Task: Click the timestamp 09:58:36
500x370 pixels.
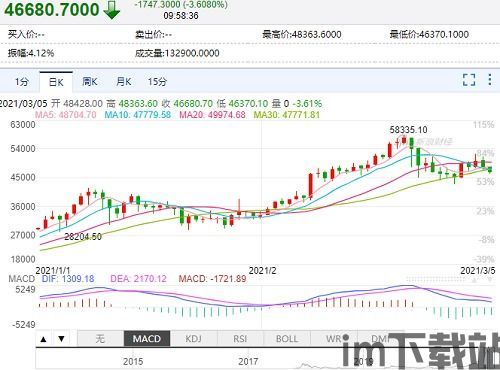Action: pyautogui.click(x=181, y=16)
